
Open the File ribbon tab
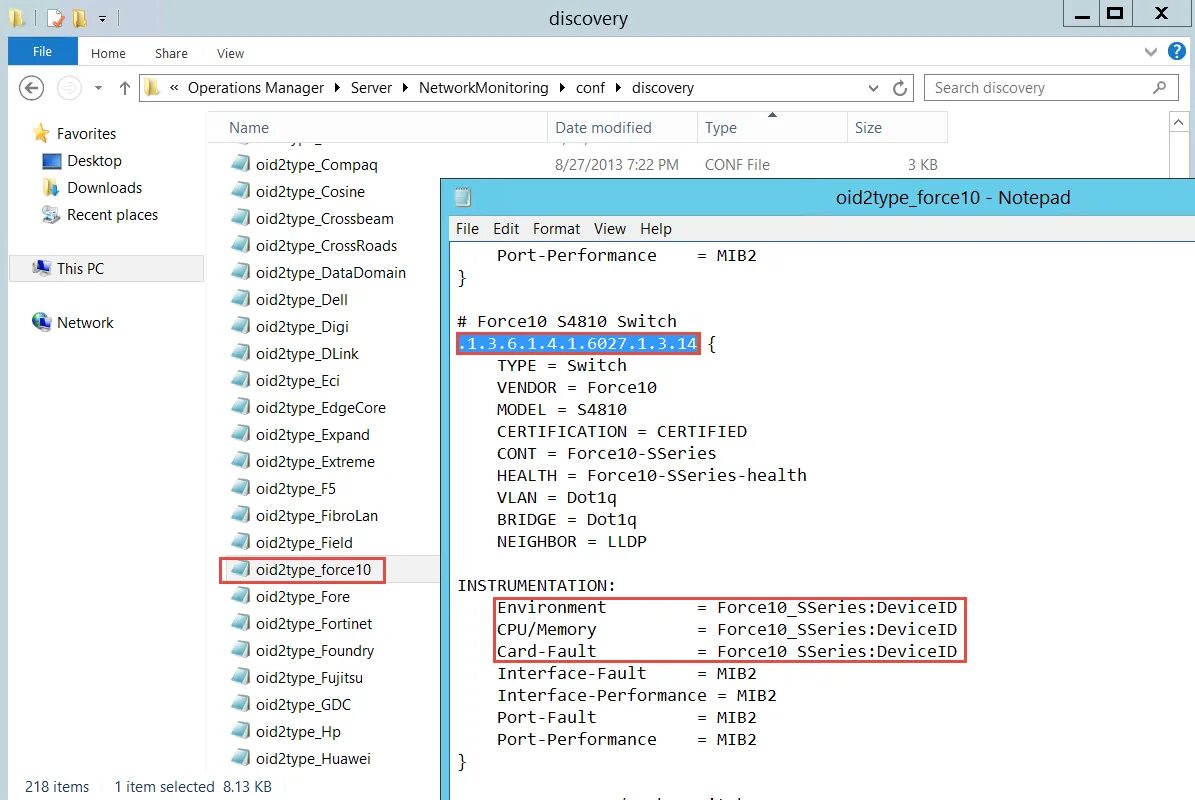tap(43, 52)
